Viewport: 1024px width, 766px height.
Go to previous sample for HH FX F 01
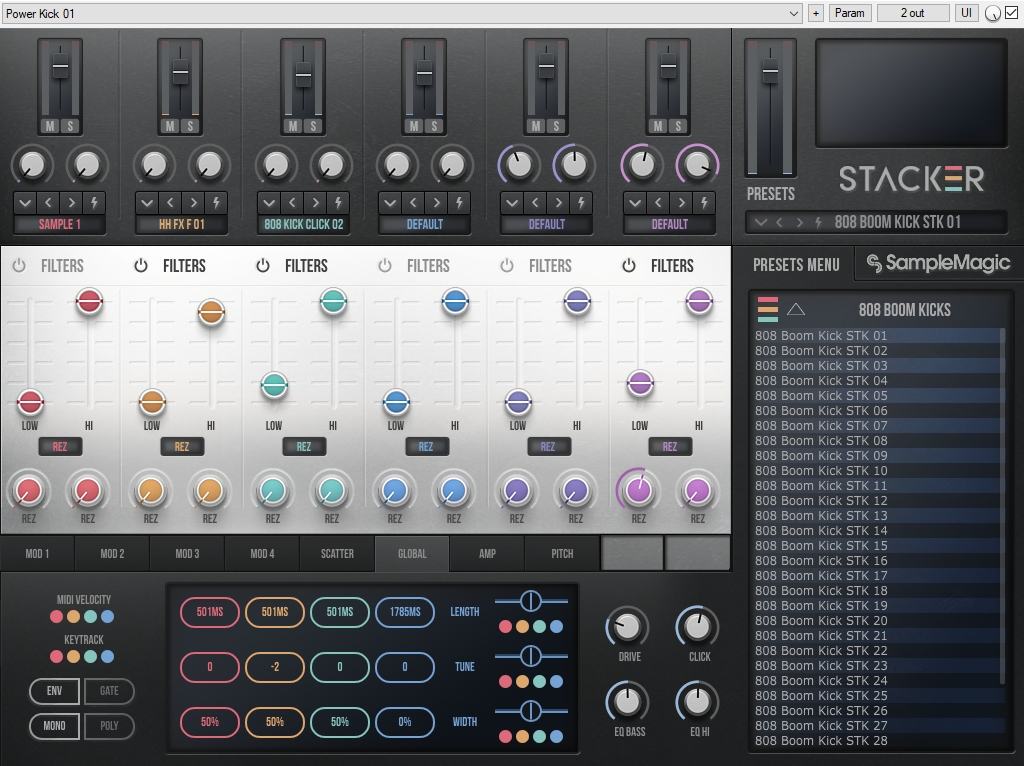coord(170,202)
